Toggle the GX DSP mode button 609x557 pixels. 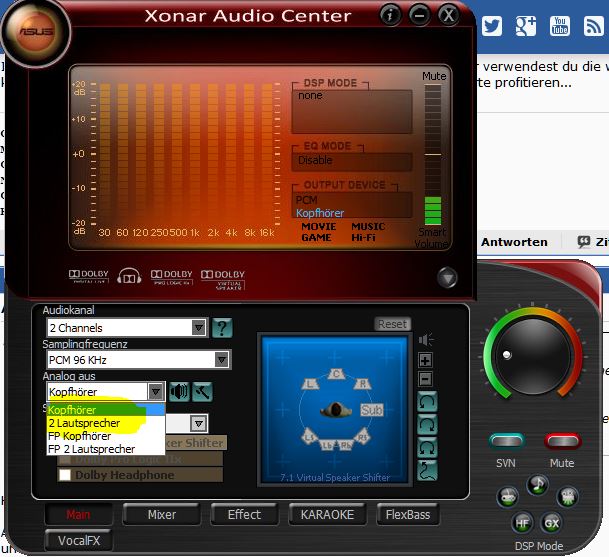[551, 523]
